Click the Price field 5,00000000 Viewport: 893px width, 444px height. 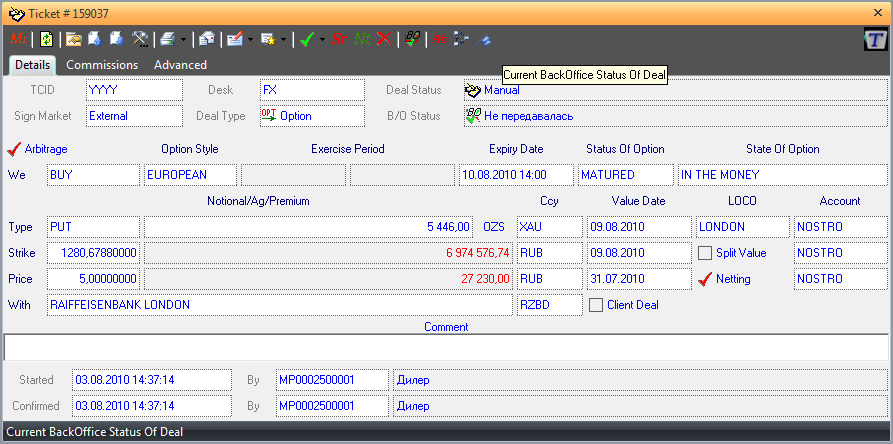tap(93, 279)
